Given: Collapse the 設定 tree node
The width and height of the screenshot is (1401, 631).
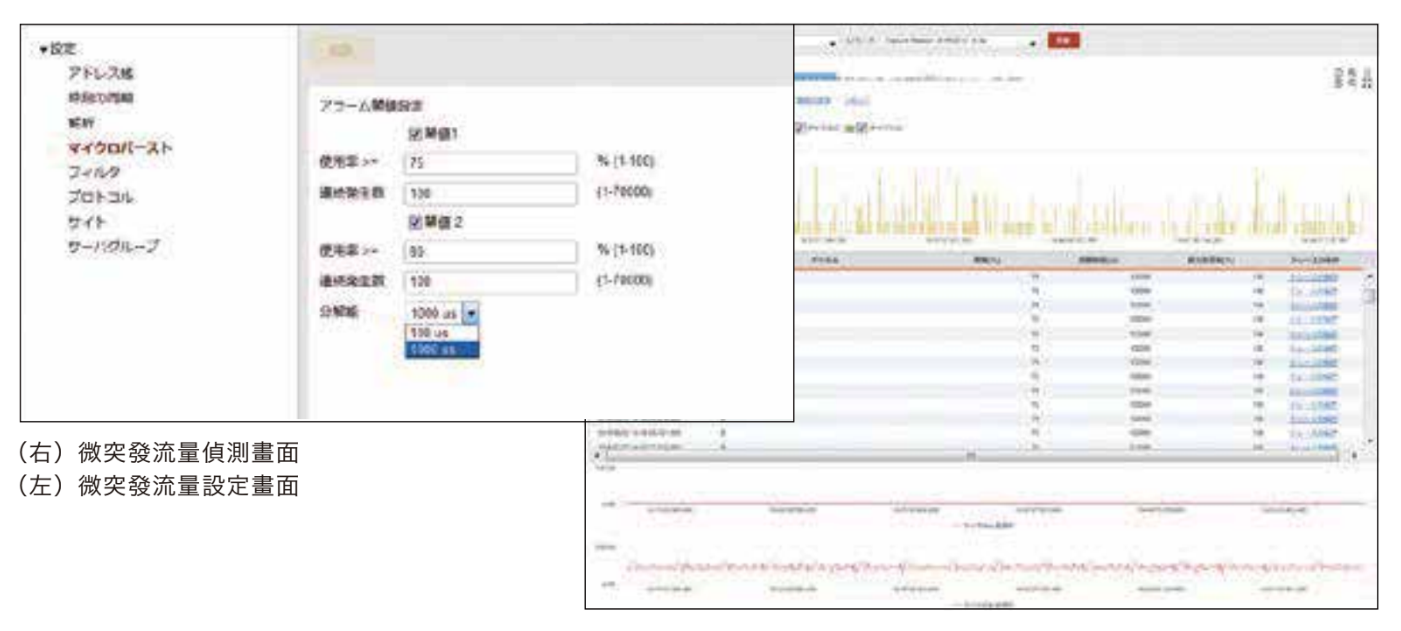Looking at the screenshot, I should click(x=42, y=49).
